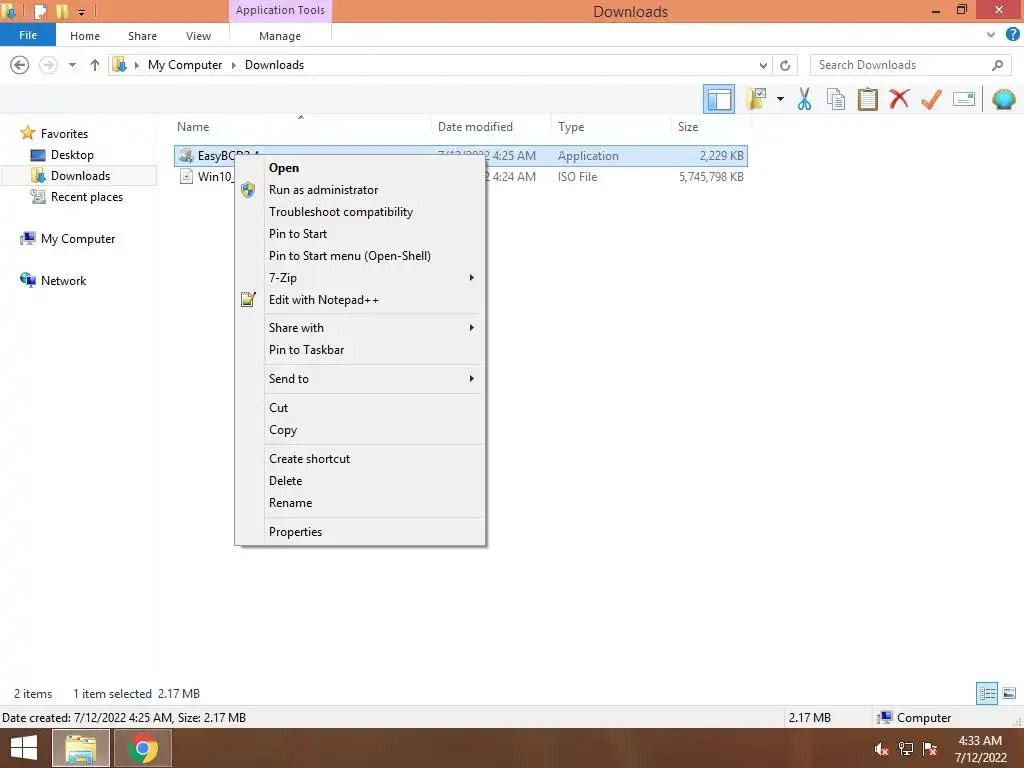Click the search magnifier icon
This screenshot has height=768, width=1024.
click(997, 65)
